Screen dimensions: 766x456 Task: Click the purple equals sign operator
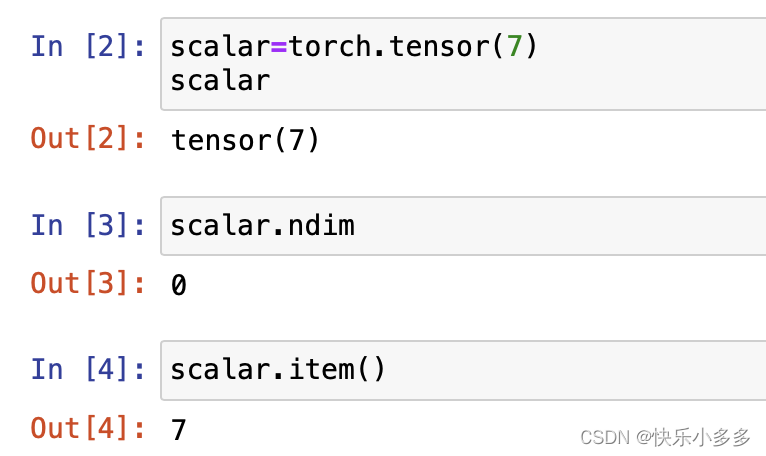click(x=279, y=47)
